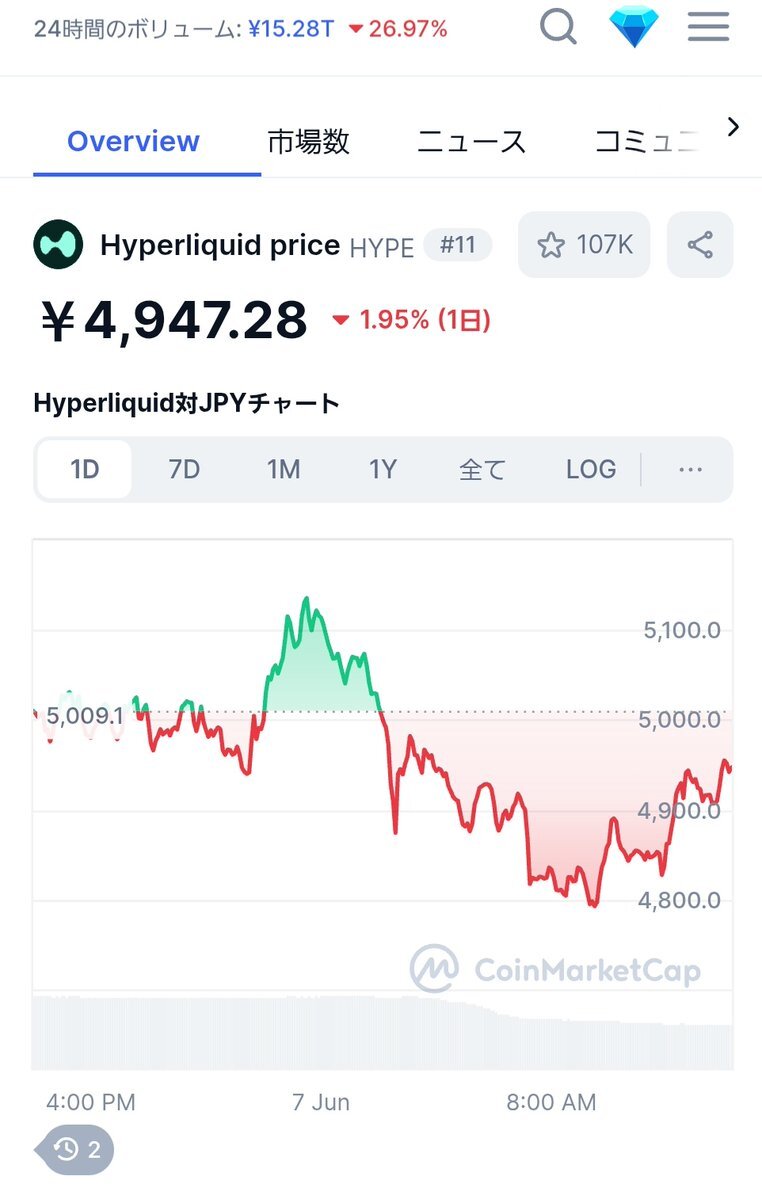Image resolution: width=762 pixels, height=1199 pixels.
Task: Select the 全て time range
Action: (482, 469)
